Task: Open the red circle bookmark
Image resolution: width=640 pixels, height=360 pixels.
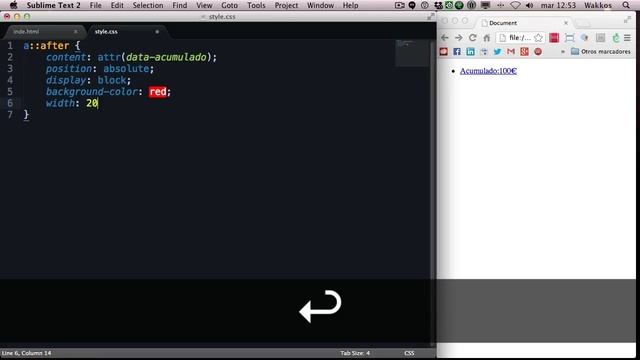Action: point(538,51)
